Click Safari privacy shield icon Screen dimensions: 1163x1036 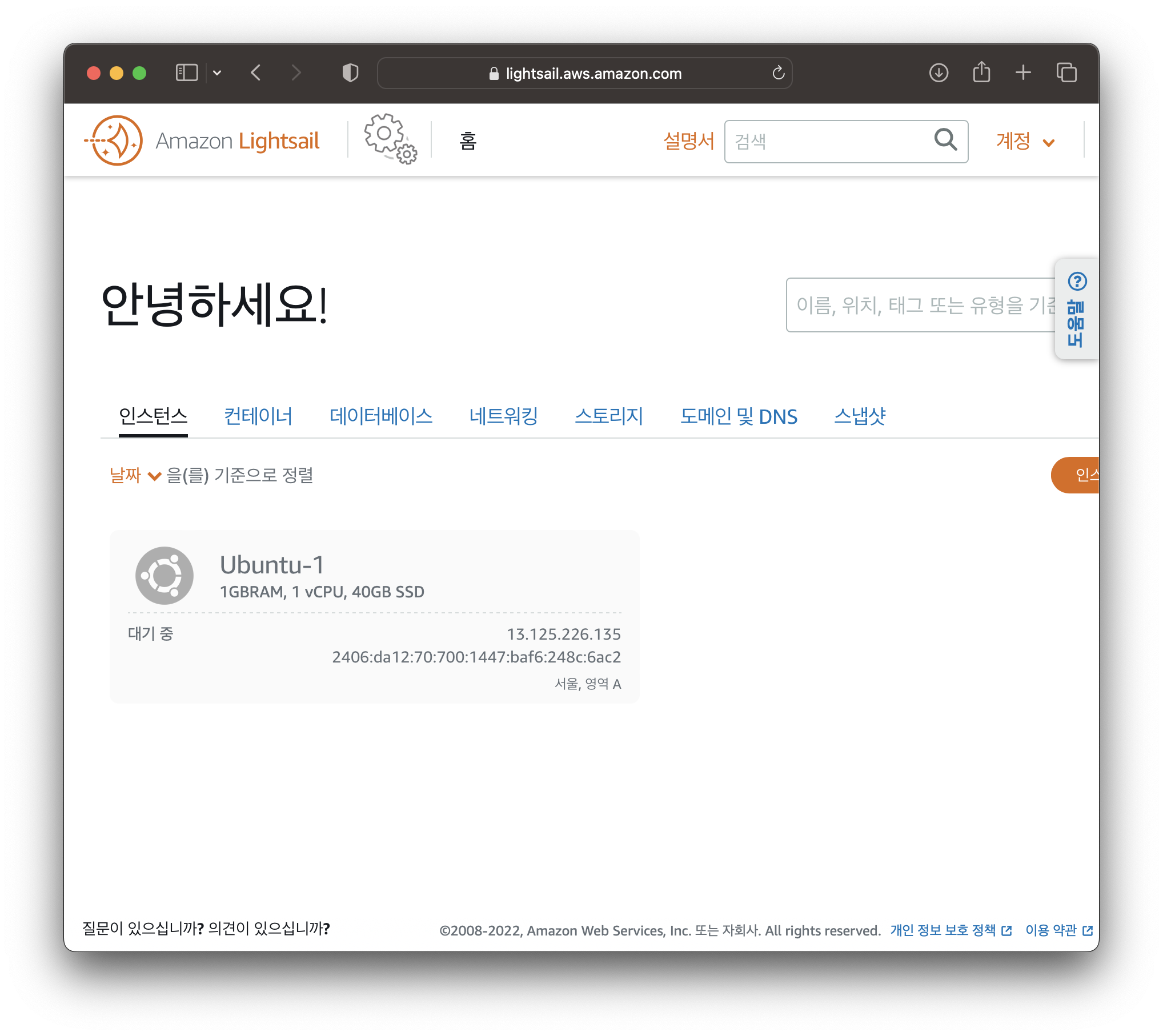coord(350,73)
